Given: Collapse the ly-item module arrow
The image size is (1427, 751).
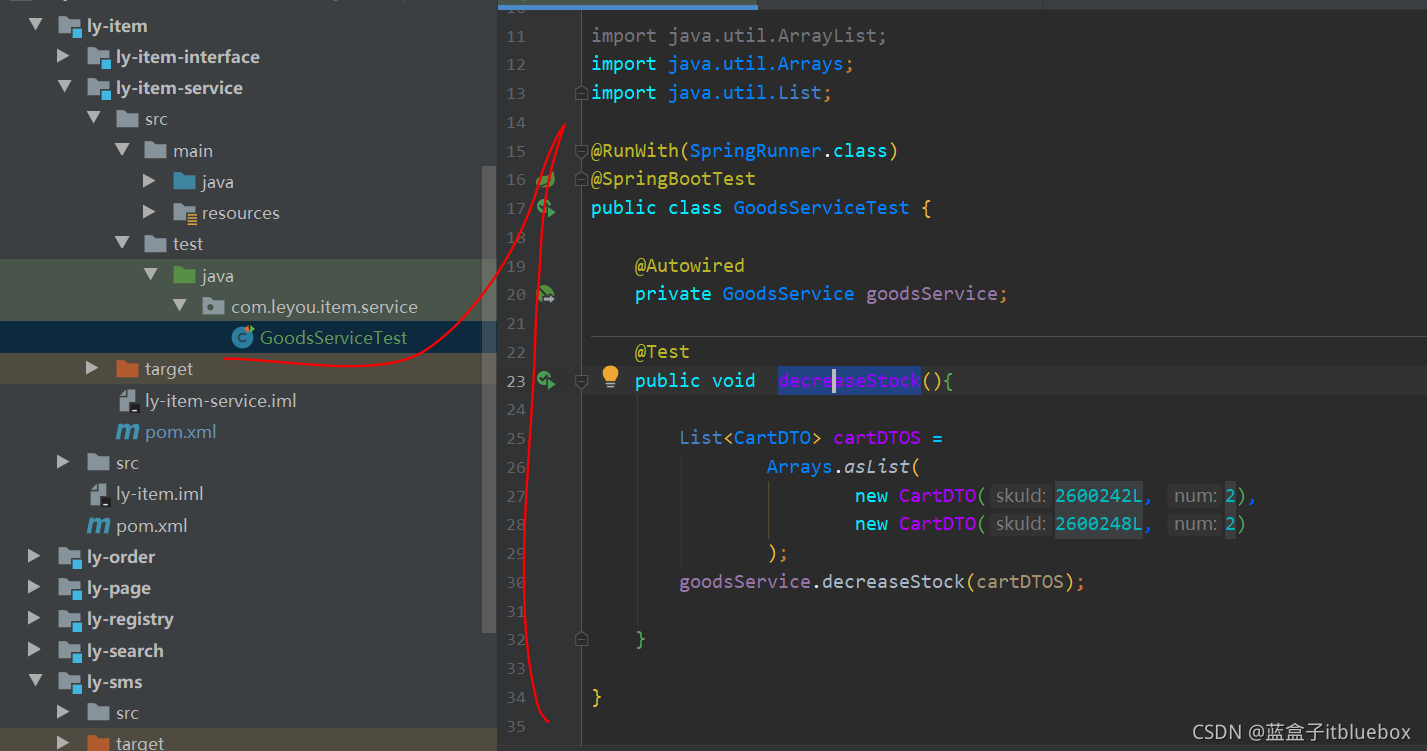Looking at the screenshot, I should 37,25.
